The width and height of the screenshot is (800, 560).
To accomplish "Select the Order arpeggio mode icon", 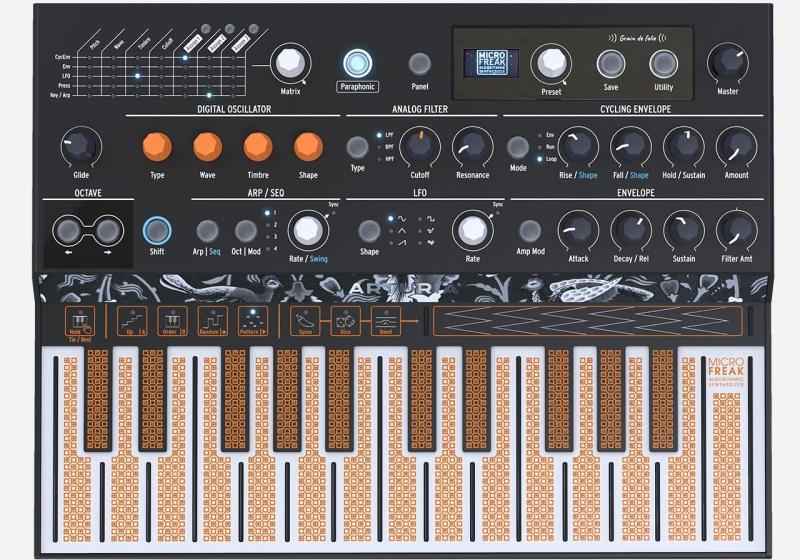I will 172,321.
